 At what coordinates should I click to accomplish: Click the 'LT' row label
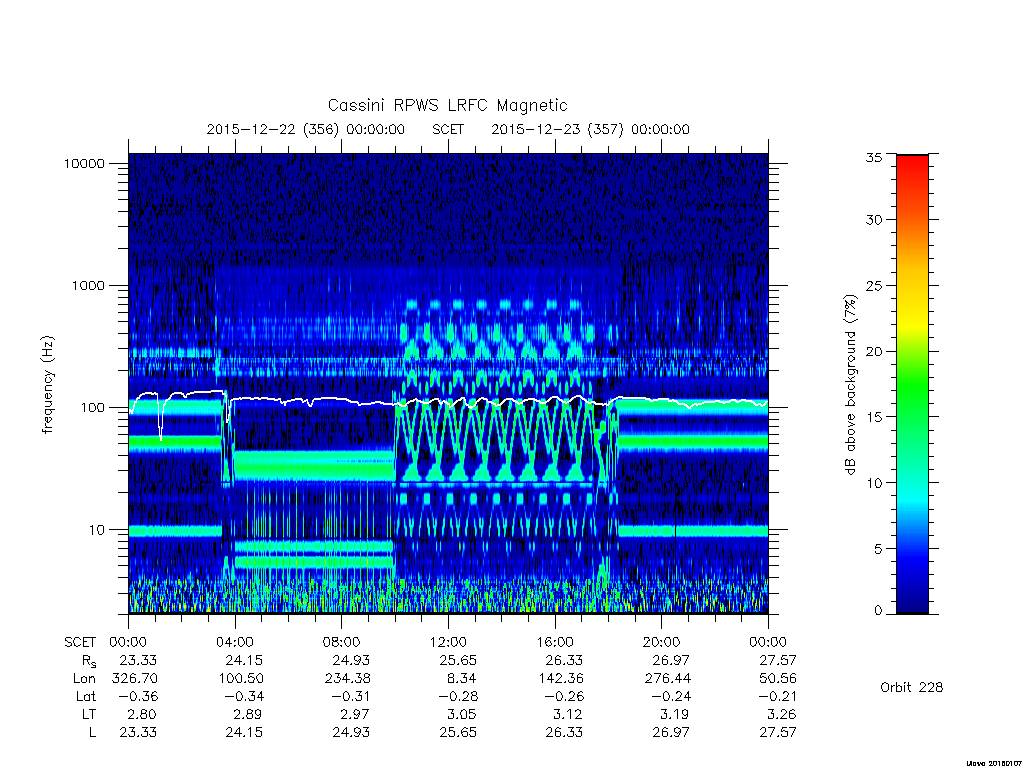(x=89, y=715)
